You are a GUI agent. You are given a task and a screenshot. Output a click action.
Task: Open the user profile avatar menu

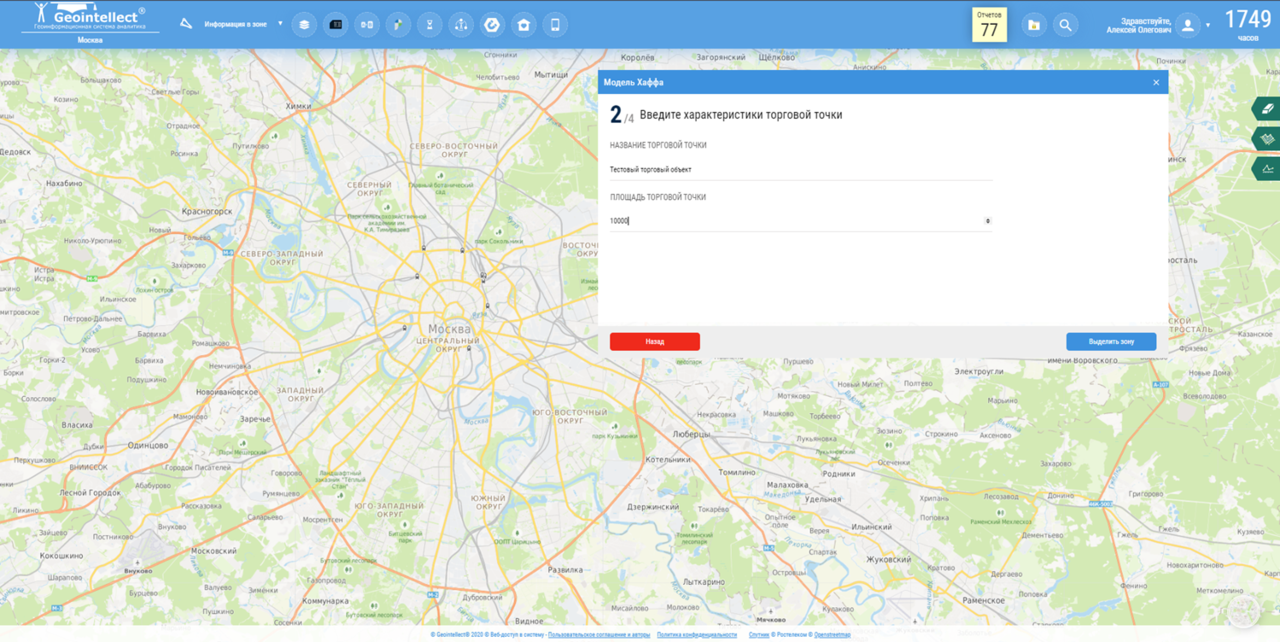pos(1188,25)
